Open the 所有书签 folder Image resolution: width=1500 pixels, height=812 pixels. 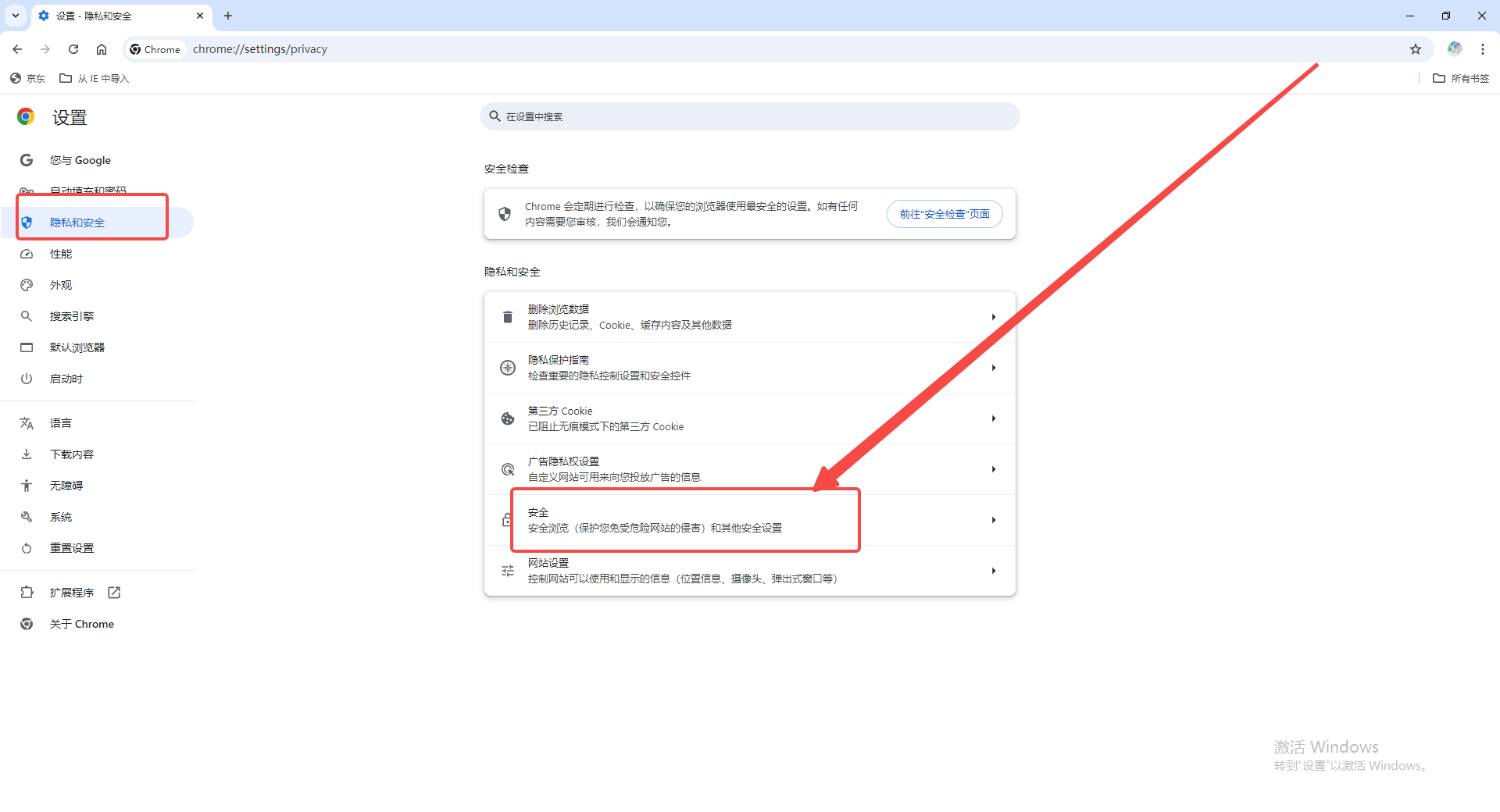(1461, 78)
